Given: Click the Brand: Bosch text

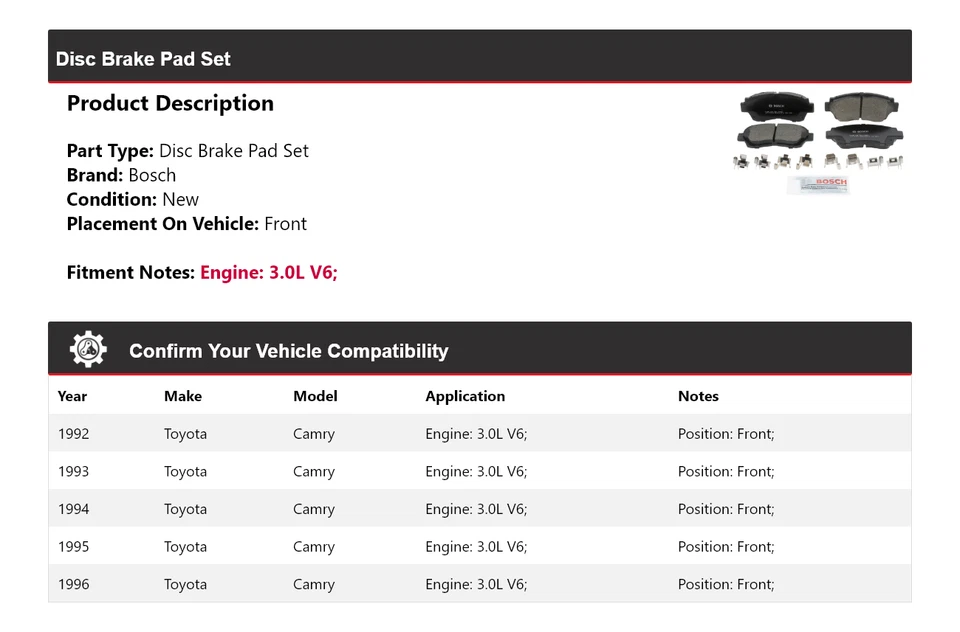Looking at the screenshot, I should click(121, 175).
